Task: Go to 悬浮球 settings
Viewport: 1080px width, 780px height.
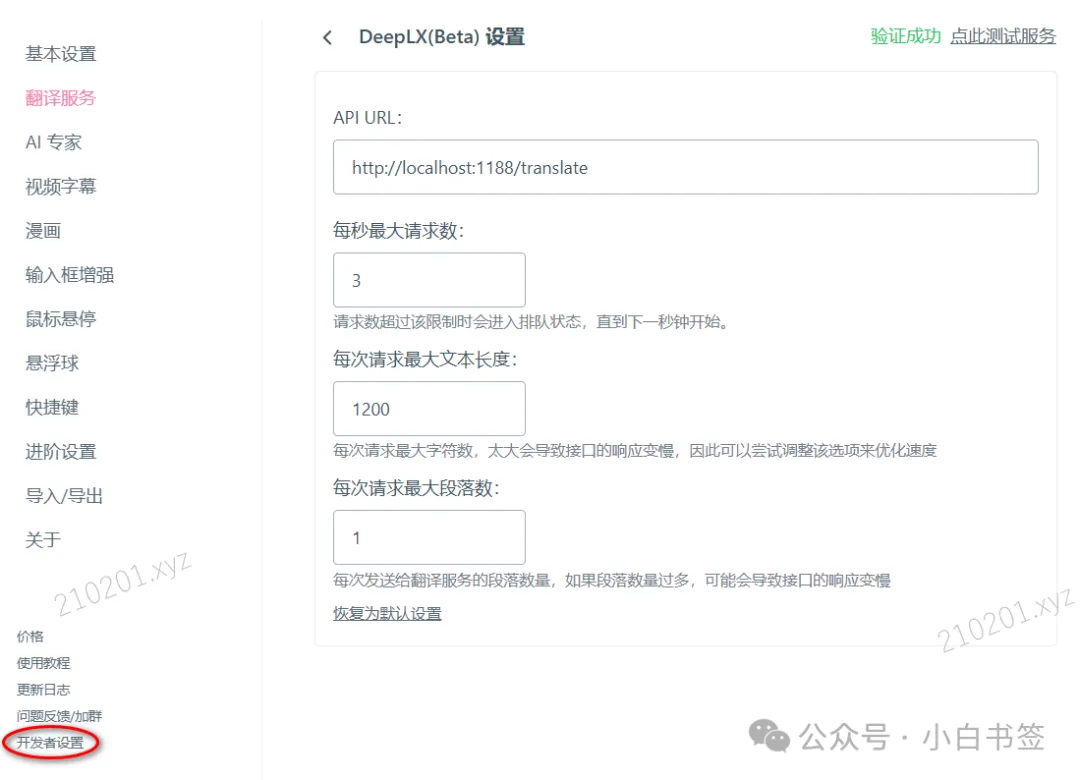Action: pos(52,363)
